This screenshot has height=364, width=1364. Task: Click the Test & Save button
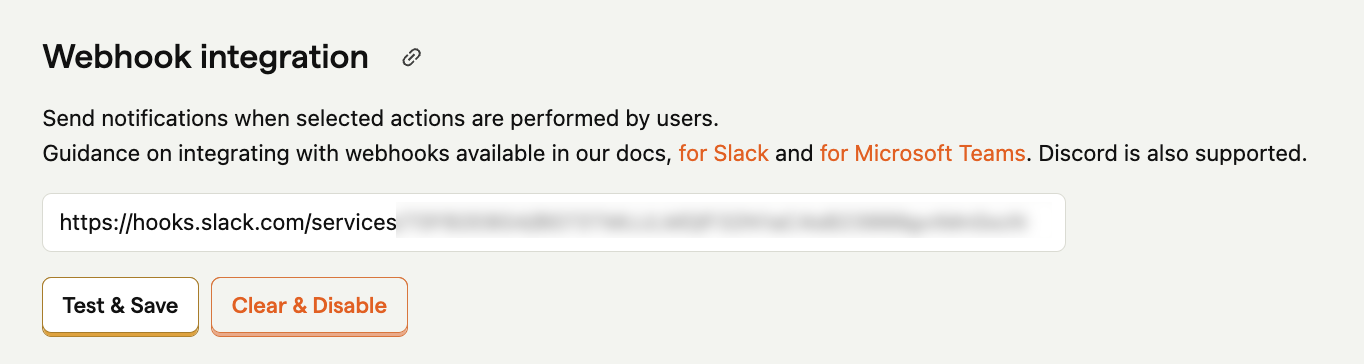point(120,305)
